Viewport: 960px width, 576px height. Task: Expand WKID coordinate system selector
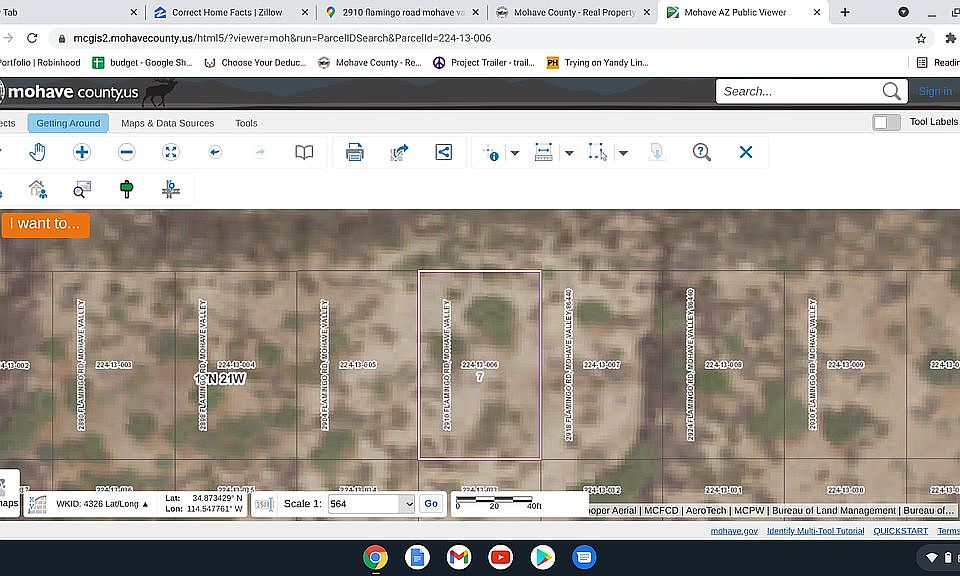point(102,504)
